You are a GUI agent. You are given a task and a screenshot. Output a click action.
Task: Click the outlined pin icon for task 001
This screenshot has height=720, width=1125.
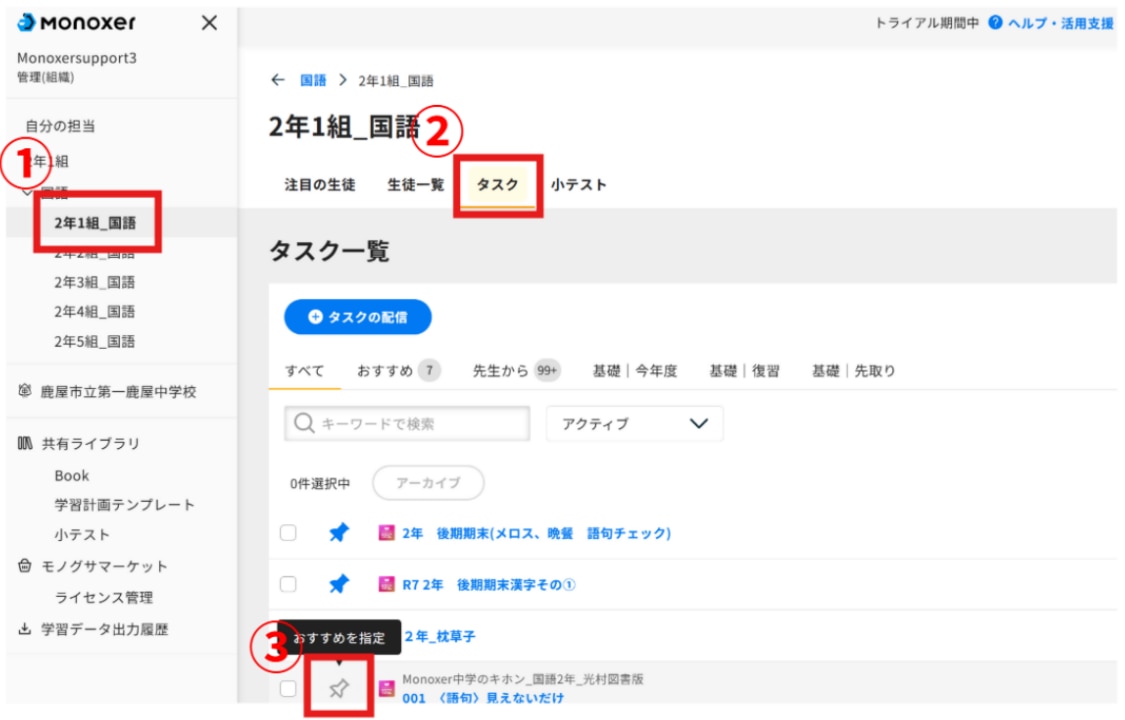[339, 688]
